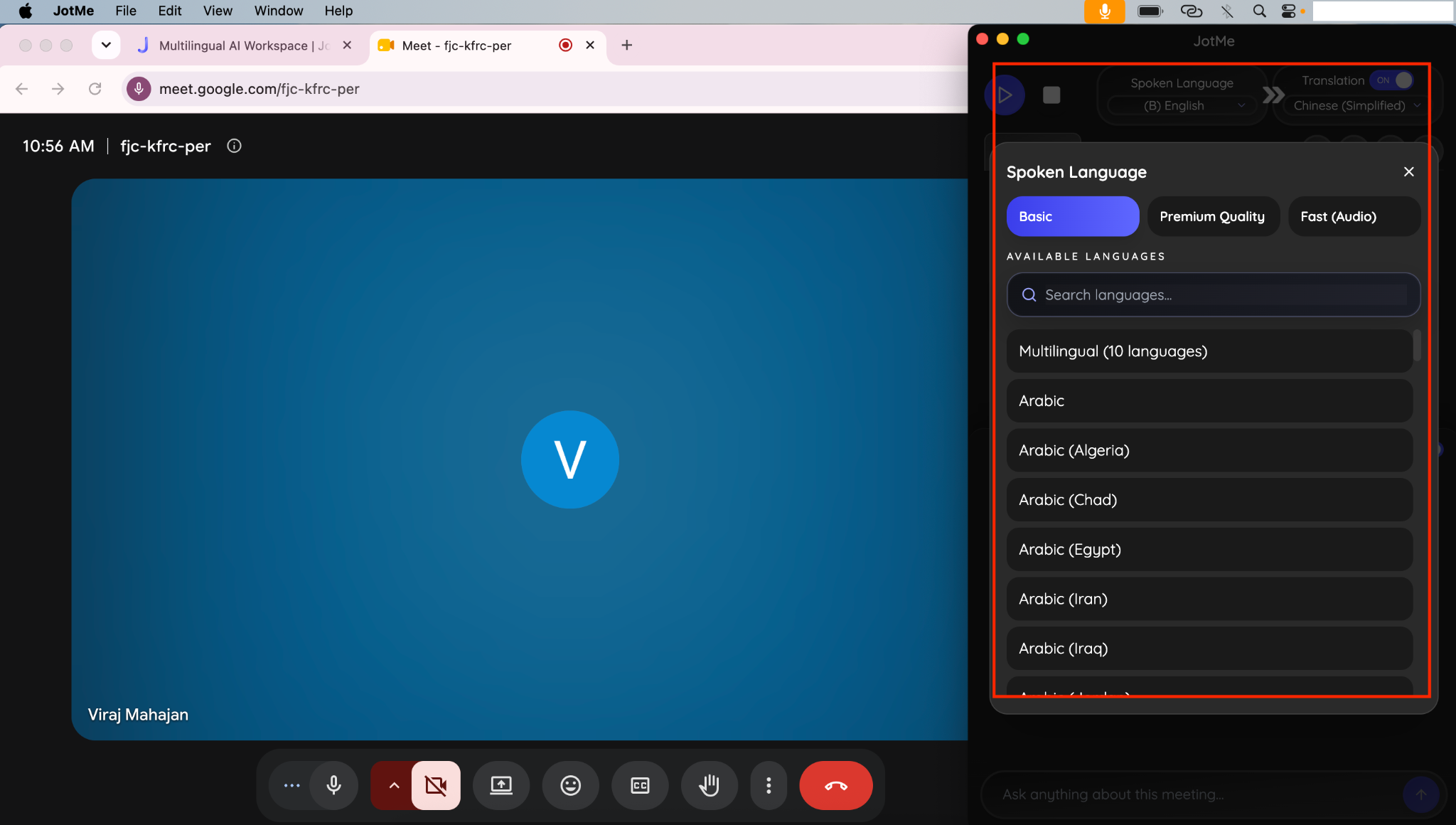Screen dimensions: 1456x825
Task: Open the File menu
Action: [126, 11]
